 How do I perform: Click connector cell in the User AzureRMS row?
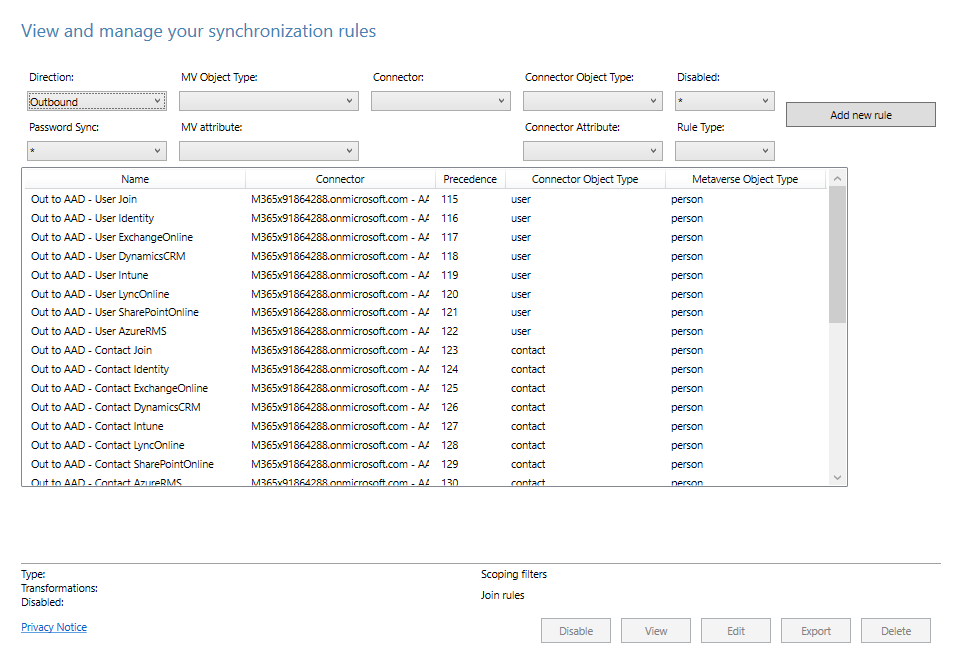click(340, 331)
